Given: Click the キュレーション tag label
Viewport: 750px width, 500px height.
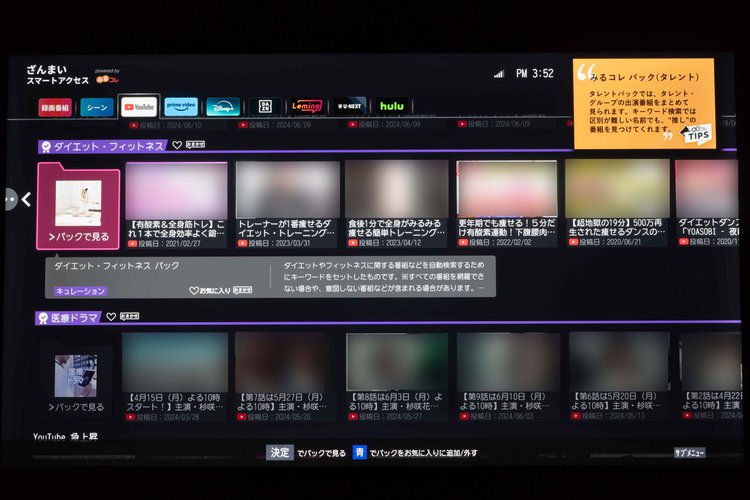Looking at the screenshot, I should tap(80, 291).
